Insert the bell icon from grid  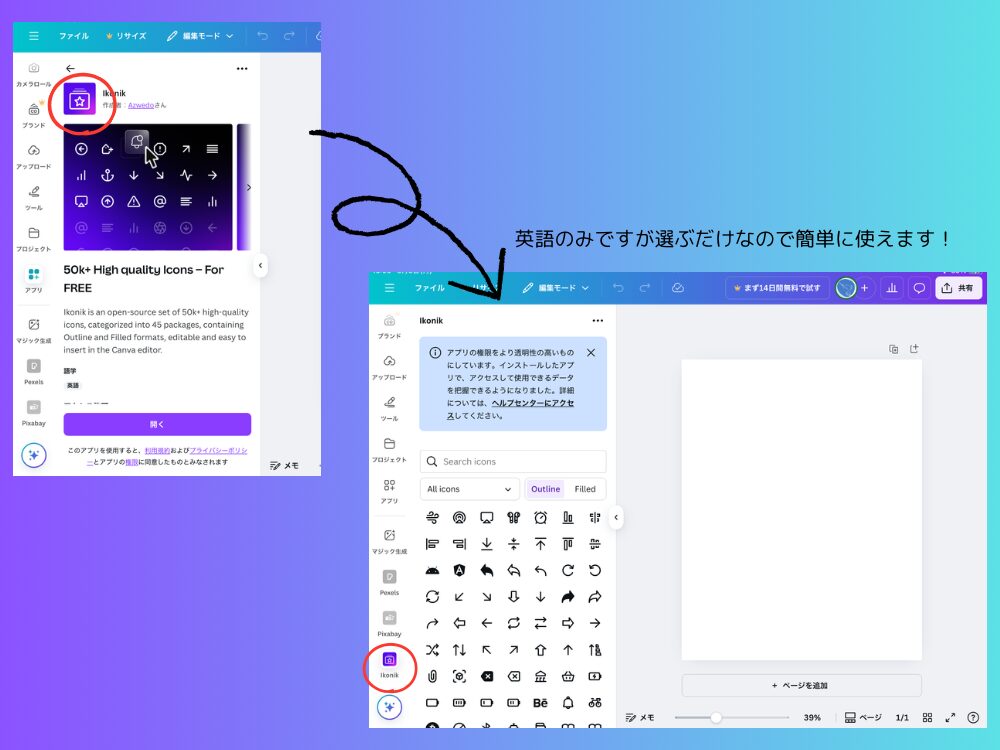[568, 703]
